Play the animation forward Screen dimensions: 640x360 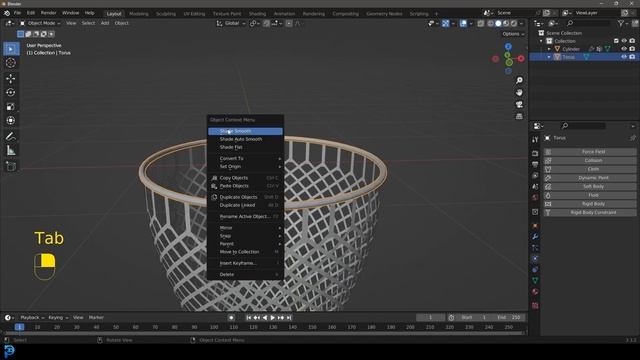tap(273, 318)
